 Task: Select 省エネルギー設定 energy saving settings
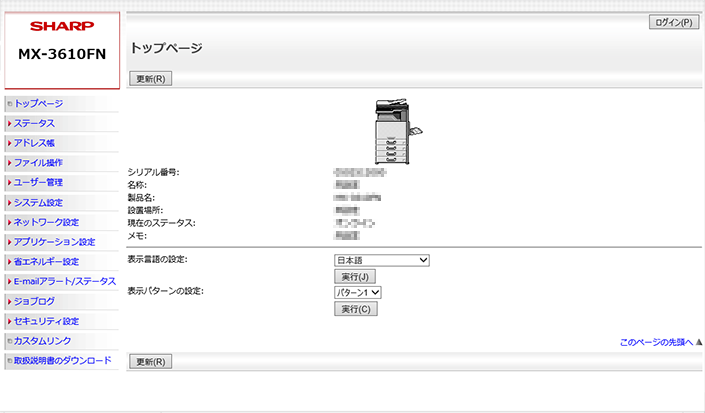(x=46, y=261)
